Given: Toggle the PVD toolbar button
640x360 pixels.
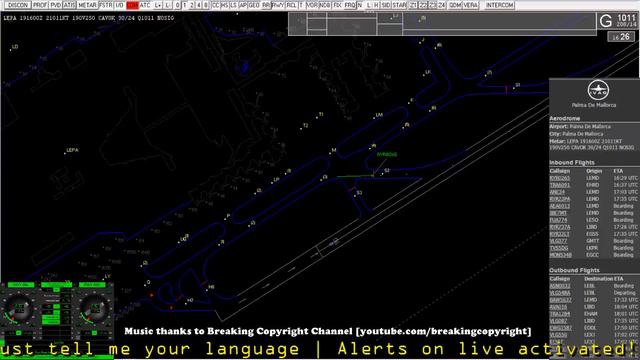Looking at the screenshot, I should coord(55,5).
